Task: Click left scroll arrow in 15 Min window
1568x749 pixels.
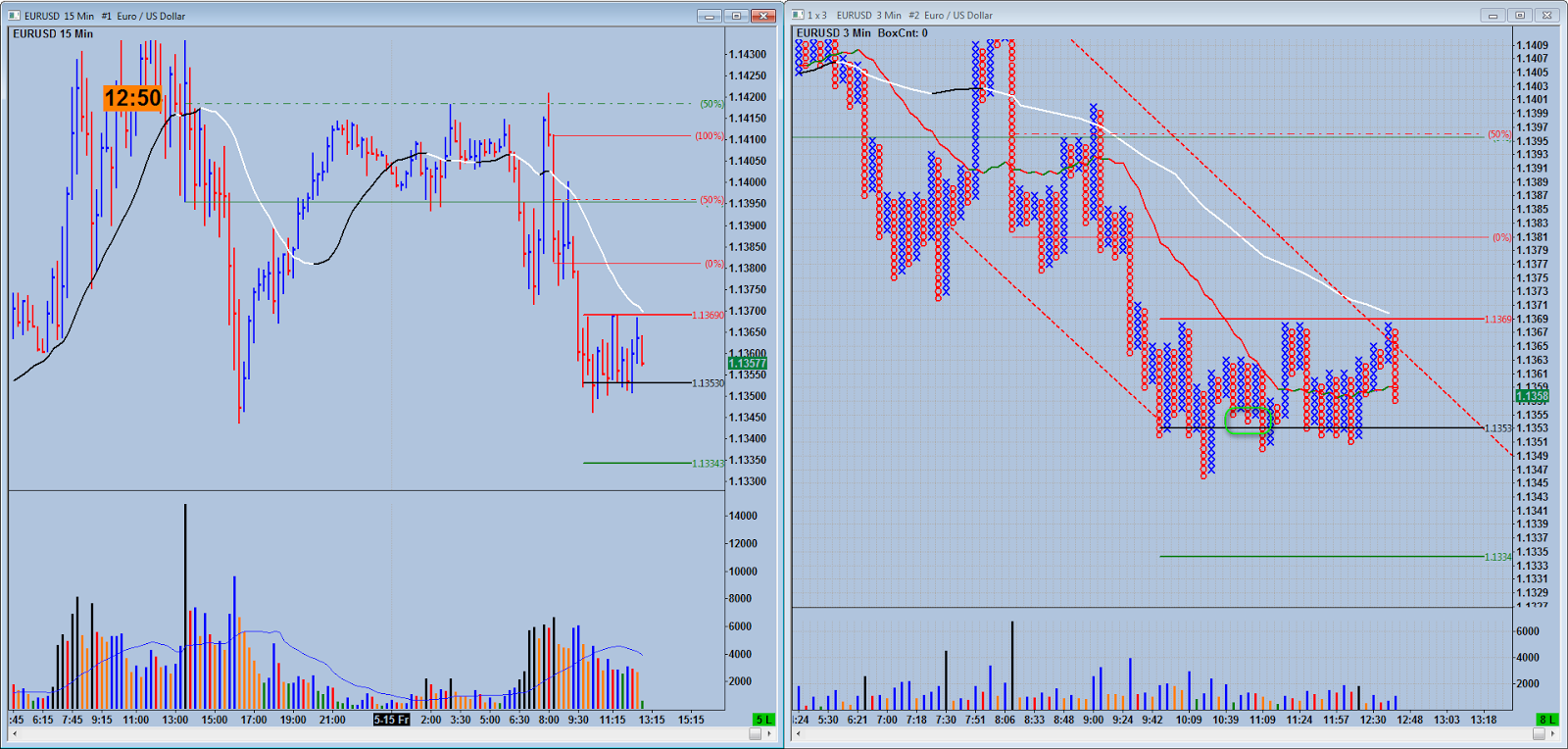Action: 14,733
